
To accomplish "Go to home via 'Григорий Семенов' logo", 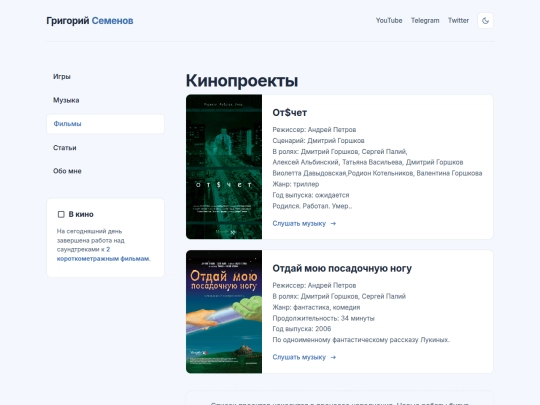I will (90, 21).
